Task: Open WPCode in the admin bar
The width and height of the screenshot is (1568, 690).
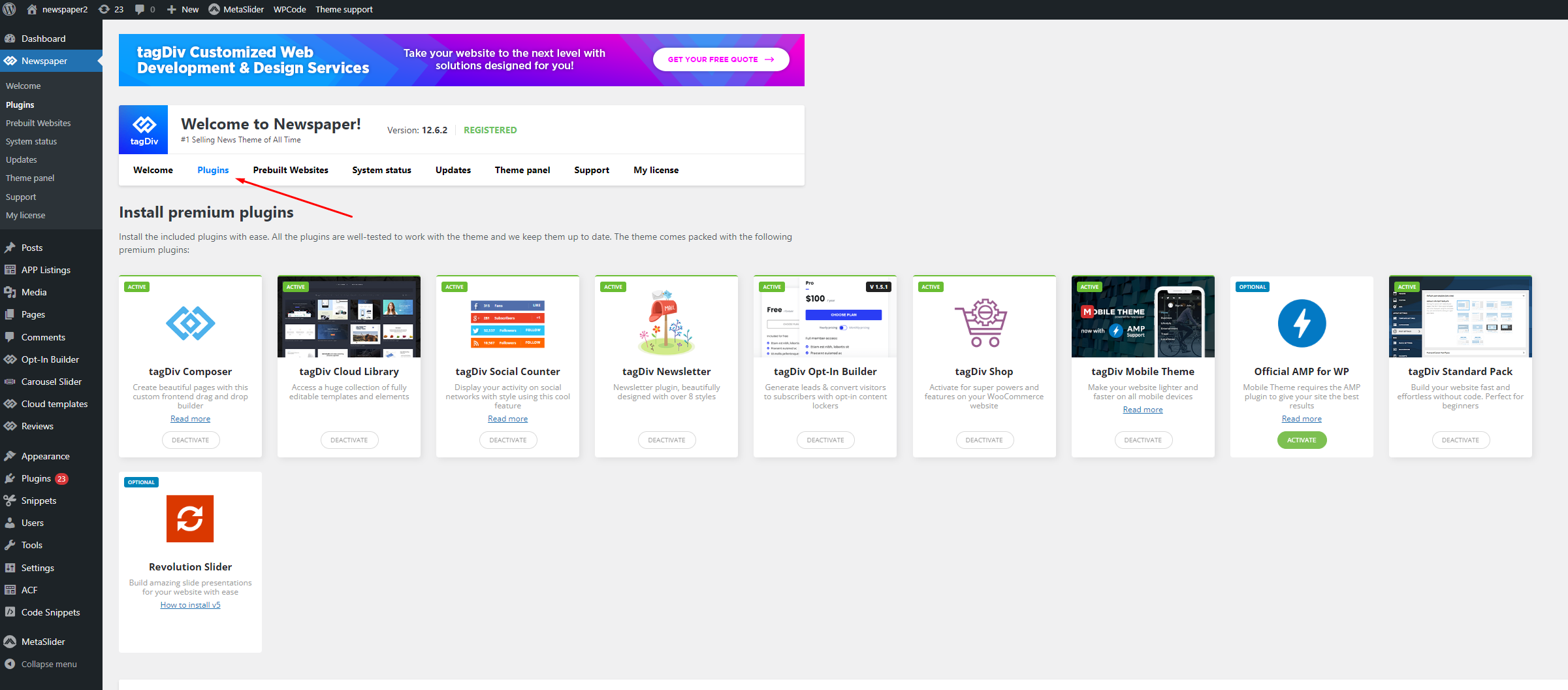Action: (289, 9)
